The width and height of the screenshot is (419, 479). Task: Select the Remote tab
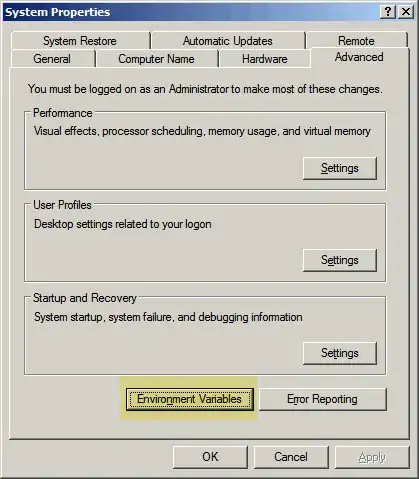click(x=356, y=41)
